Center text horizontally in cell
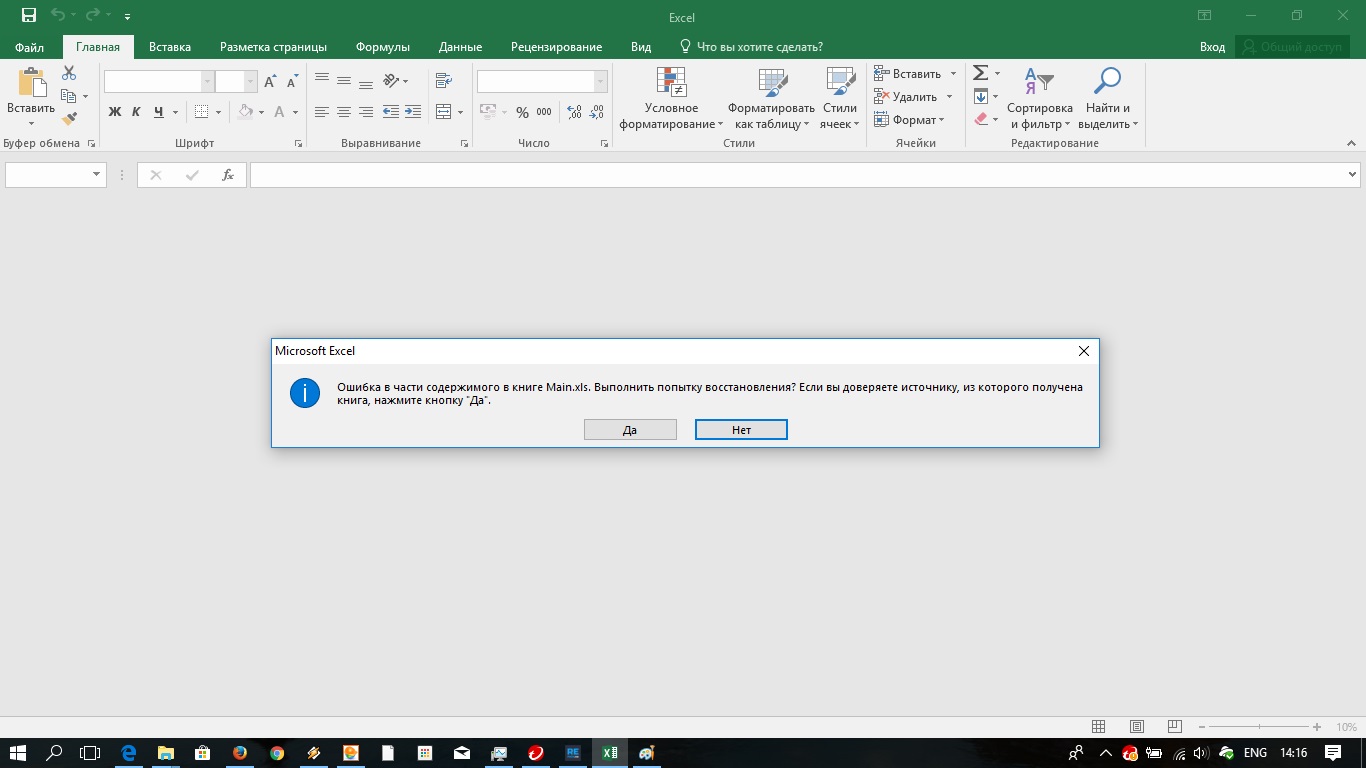 pyautogui.click(x=344, y=112)
